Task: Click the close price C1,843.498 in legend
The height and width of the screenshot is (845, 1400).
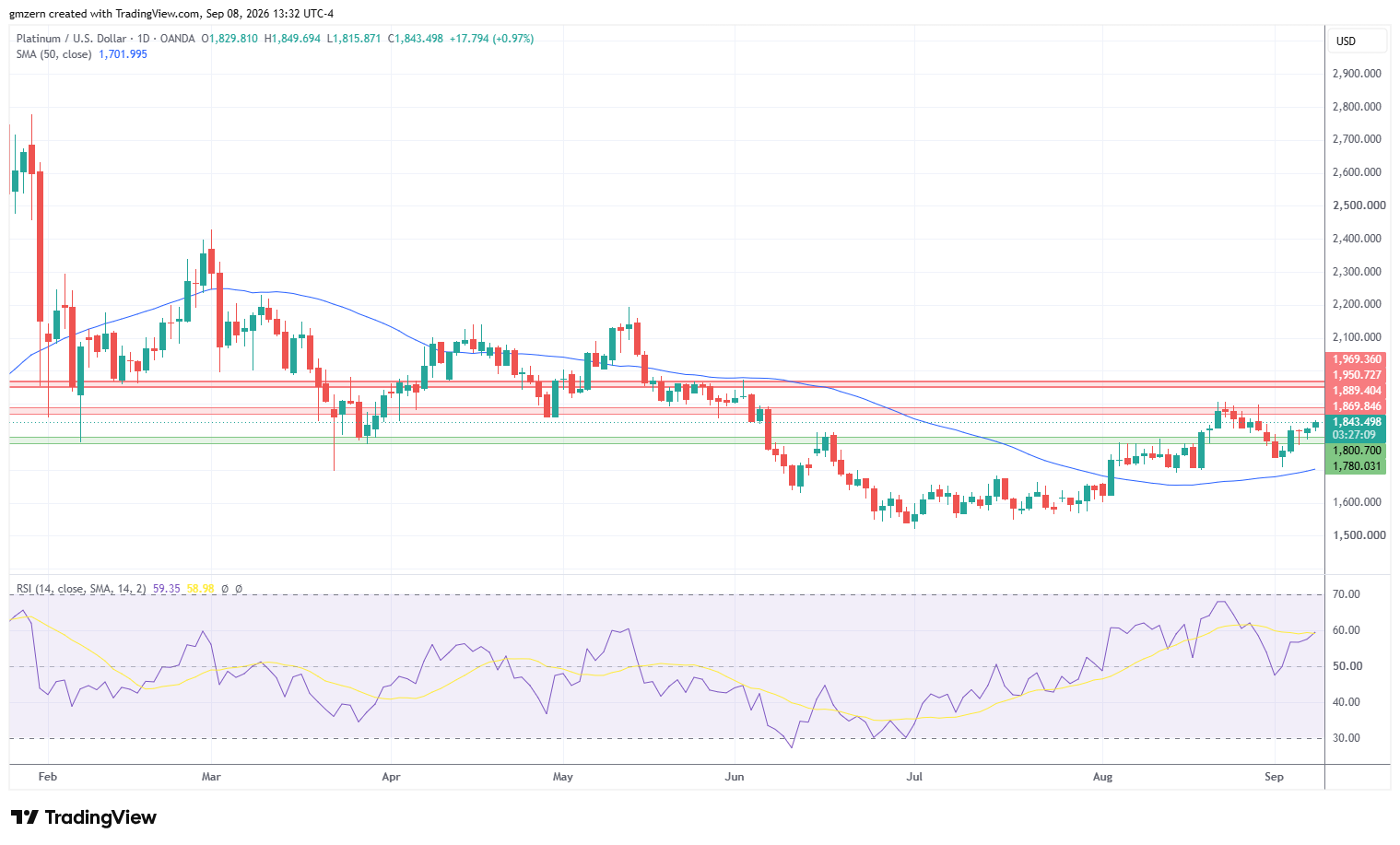Action: 415,39
